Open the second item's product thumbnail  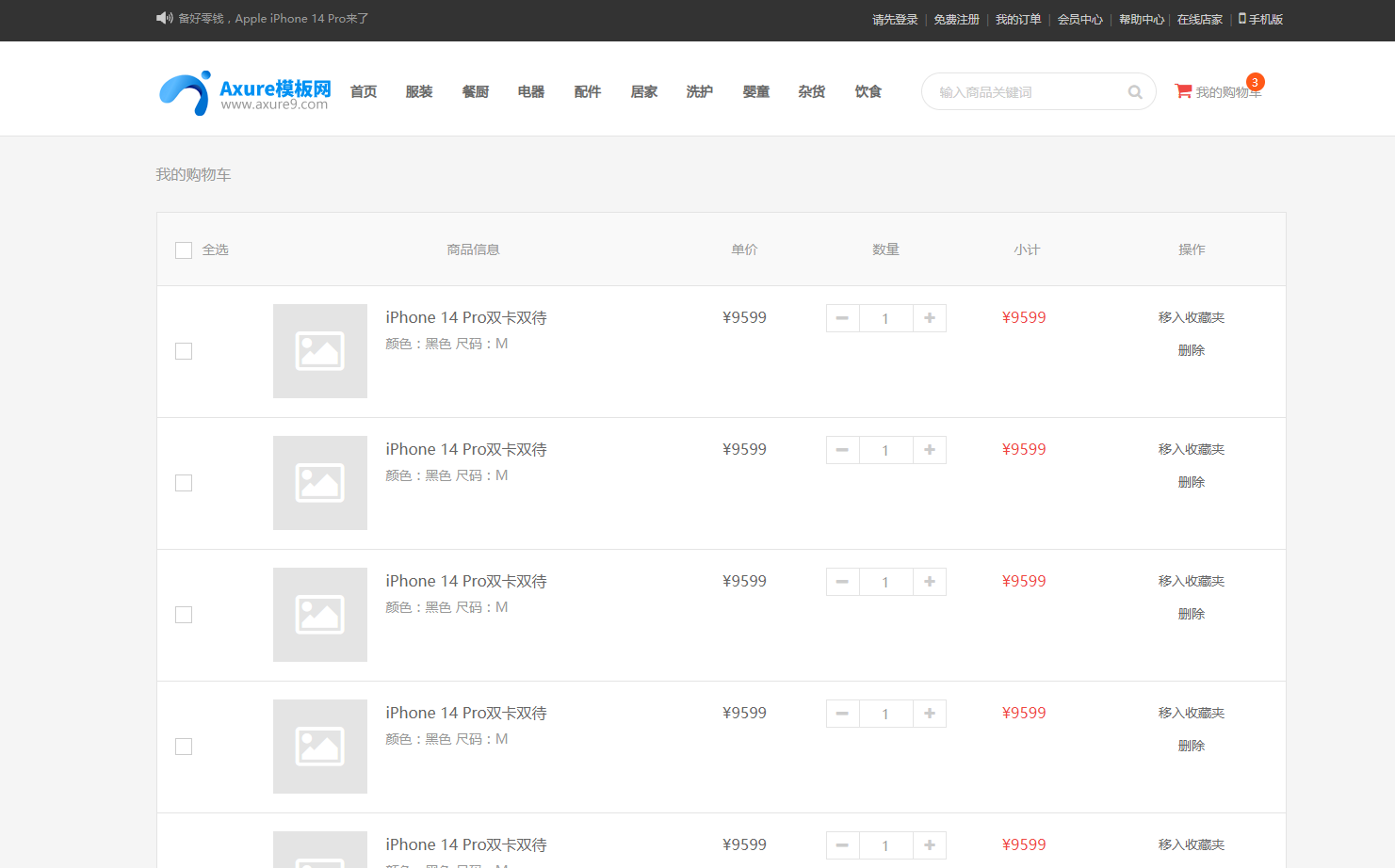click(x=320, y=483)
